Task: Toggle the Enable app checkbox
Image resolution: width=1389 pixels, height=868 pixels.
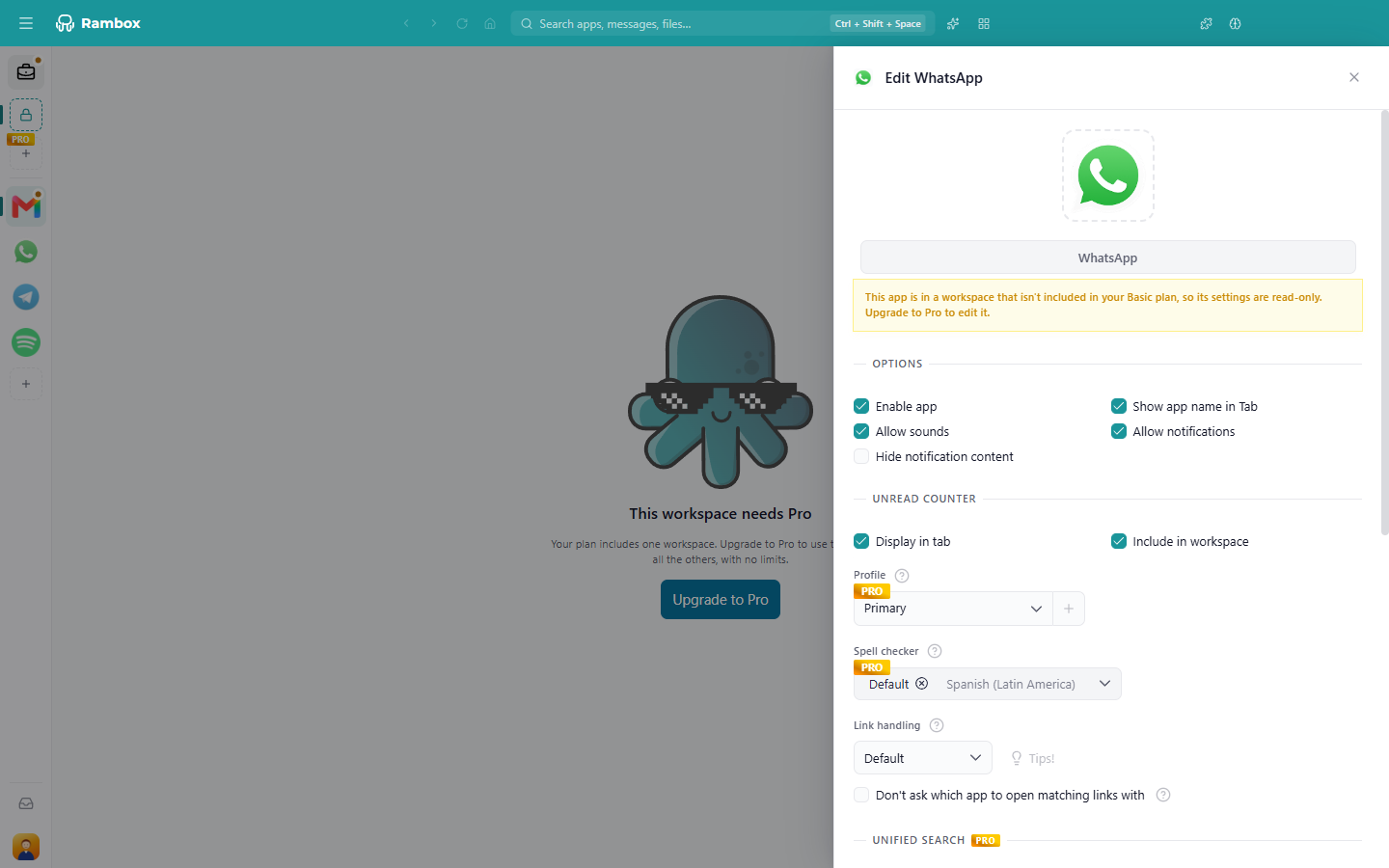Action: pyautogui.click(x=861, y=406)
